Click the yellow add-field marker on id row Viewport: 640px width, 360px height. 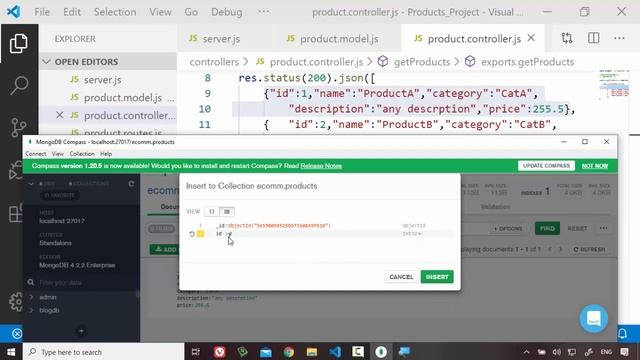click(x=200, y=234)
